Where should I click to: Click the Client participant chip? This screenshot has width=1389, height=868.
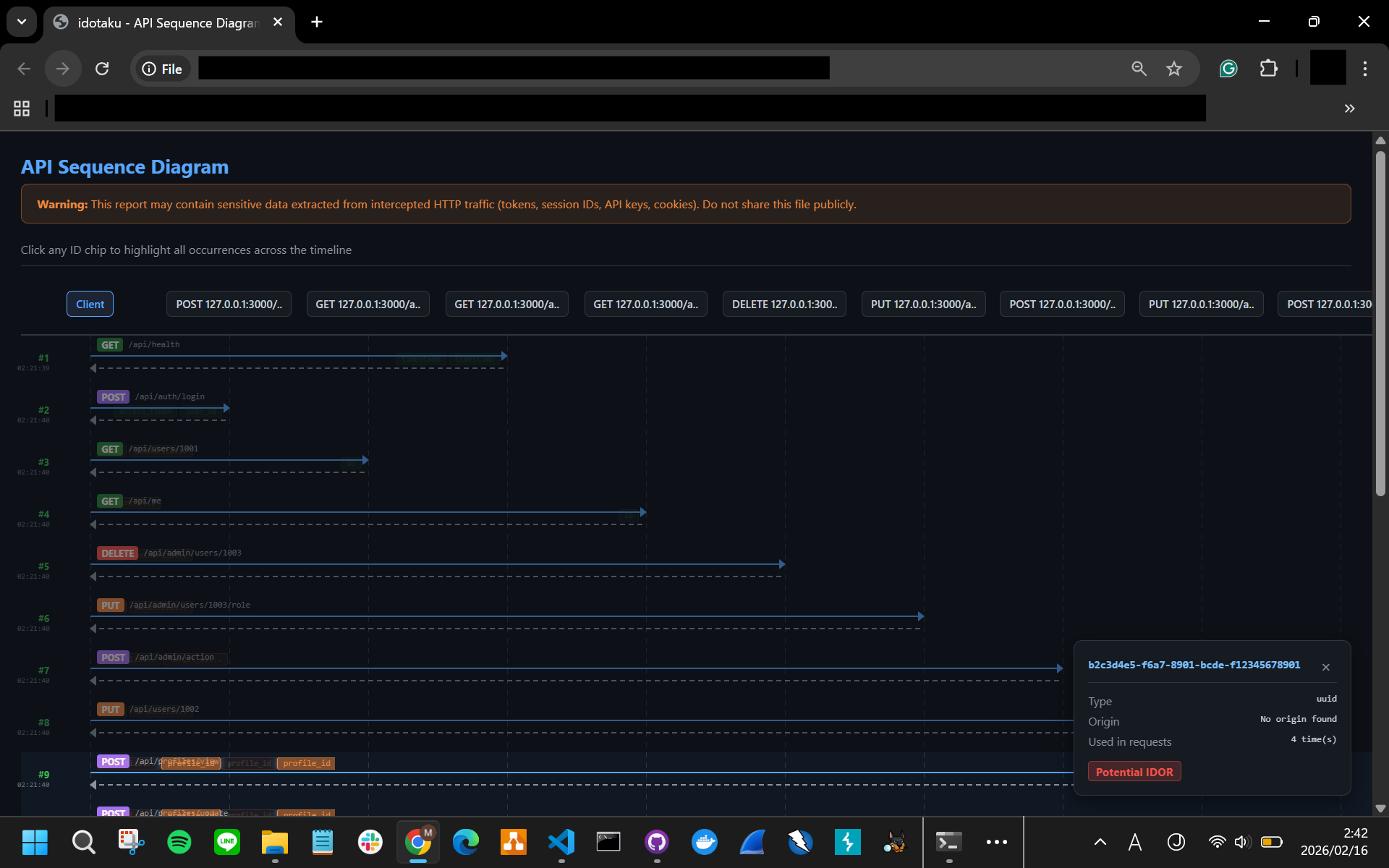click(90, 304)
